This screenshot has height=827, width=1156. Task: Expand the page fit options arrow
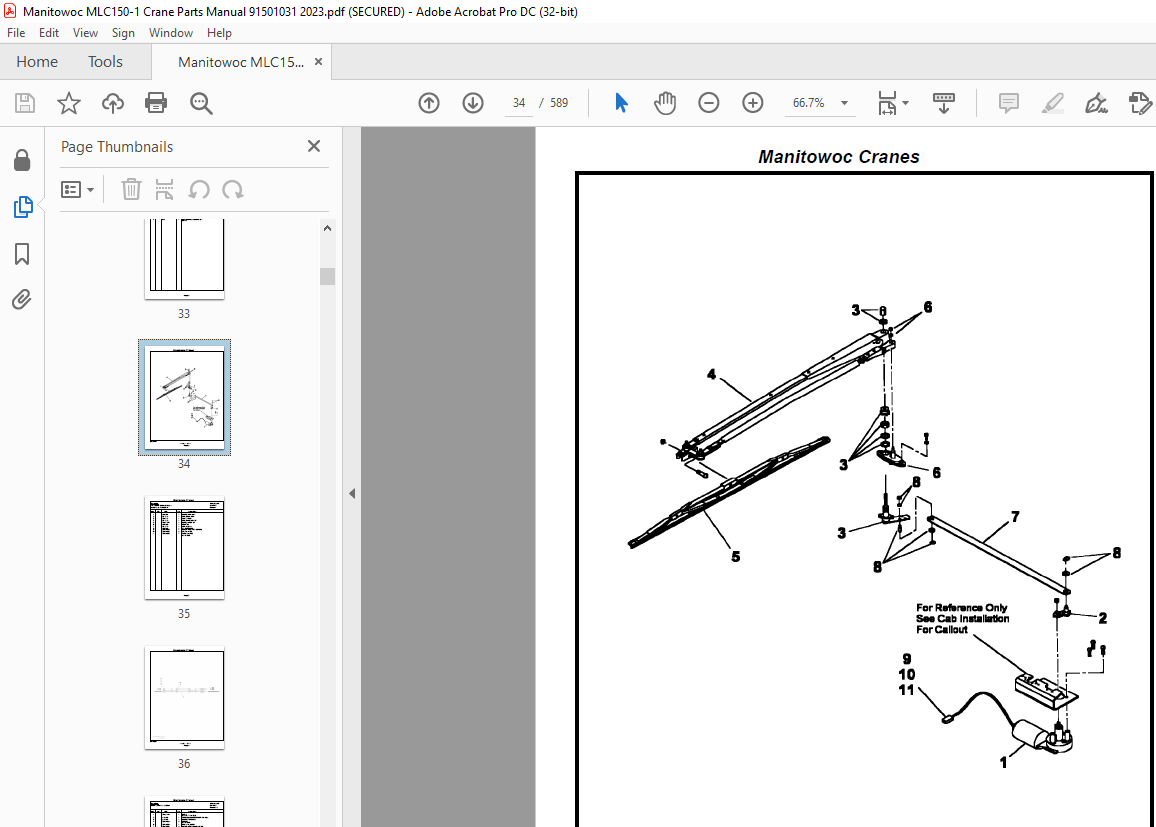point(905,103)
